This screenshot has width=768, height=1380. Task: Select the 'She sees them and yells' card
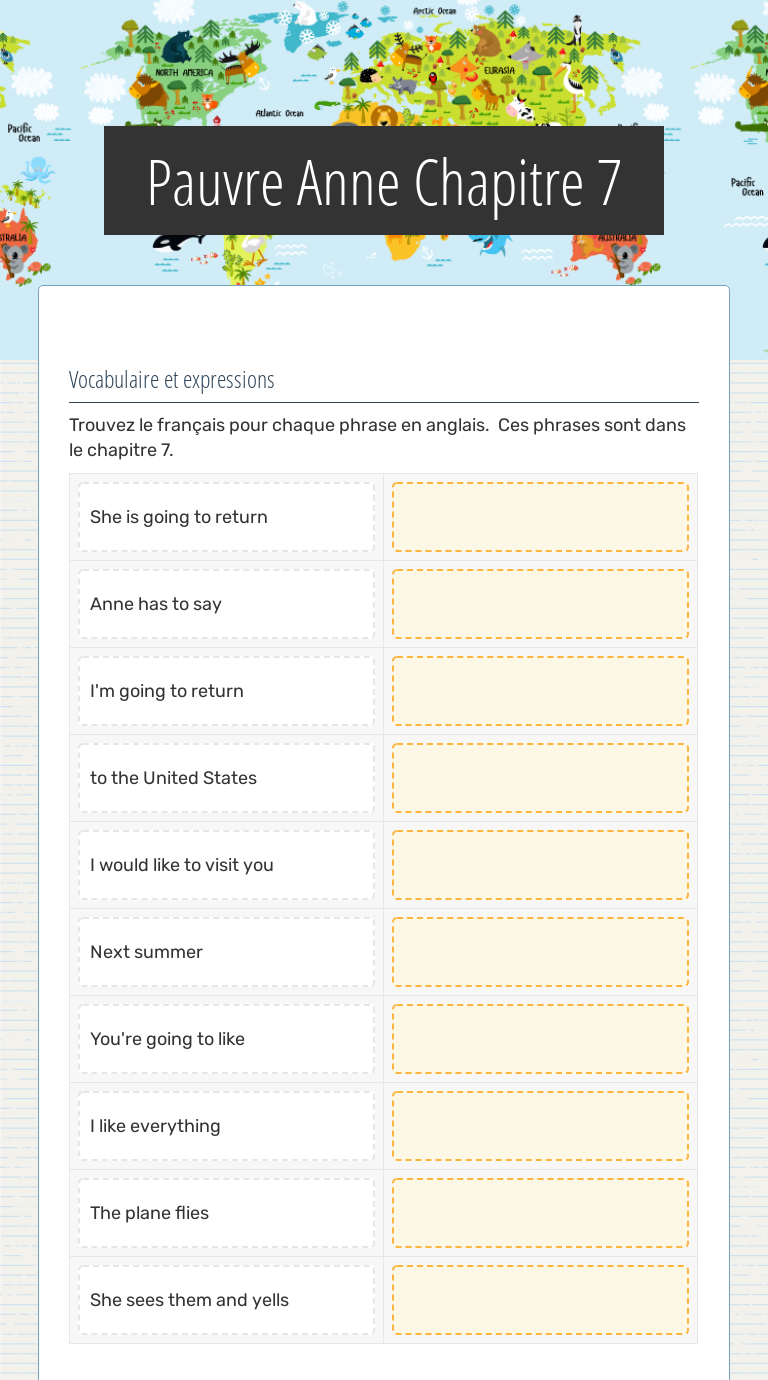(x=226, y=1300)
